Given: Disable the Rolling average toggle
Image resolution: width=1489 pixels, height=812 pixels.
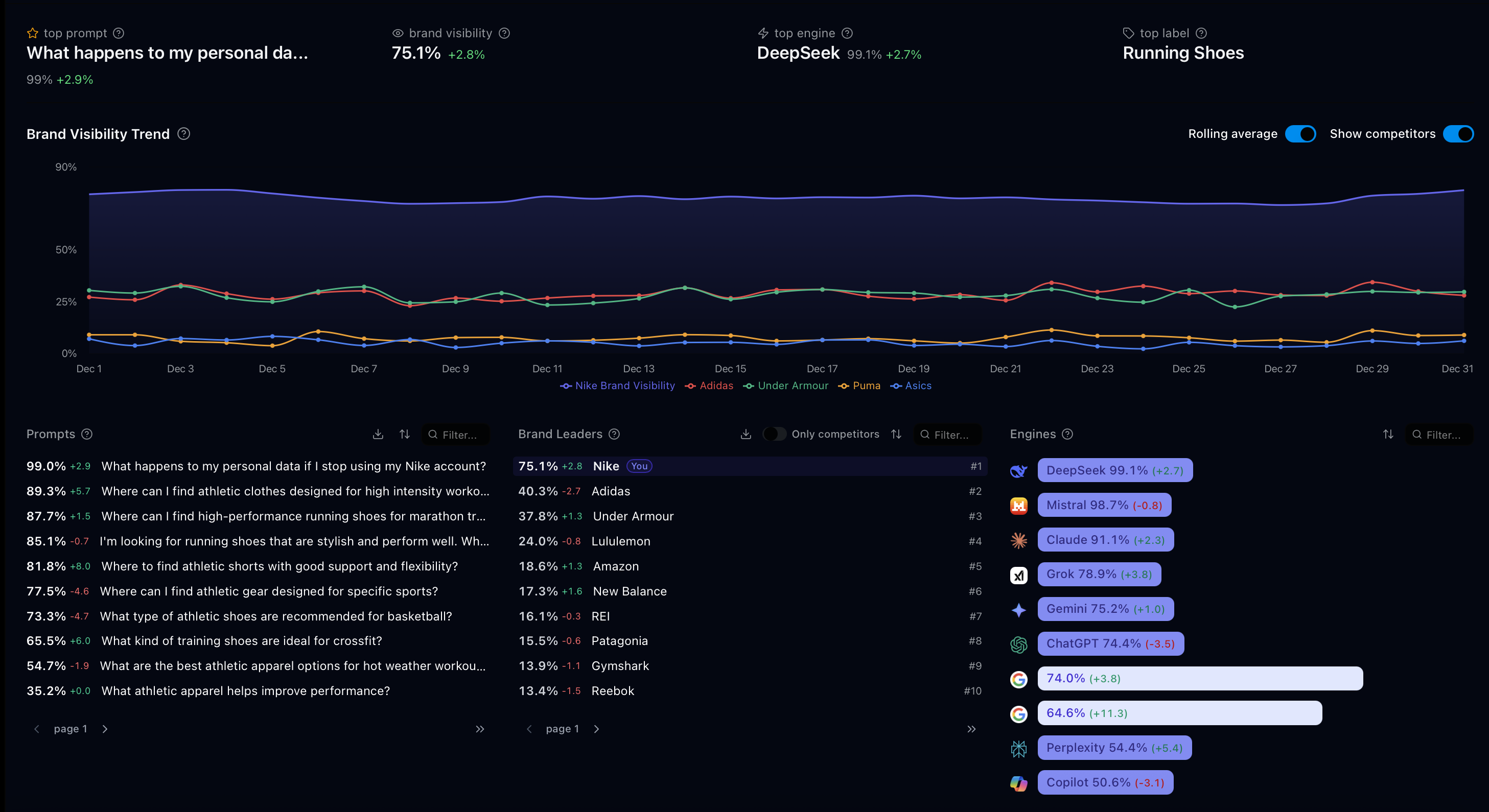Looking at the screenshot, I should tap(1301, 133).
